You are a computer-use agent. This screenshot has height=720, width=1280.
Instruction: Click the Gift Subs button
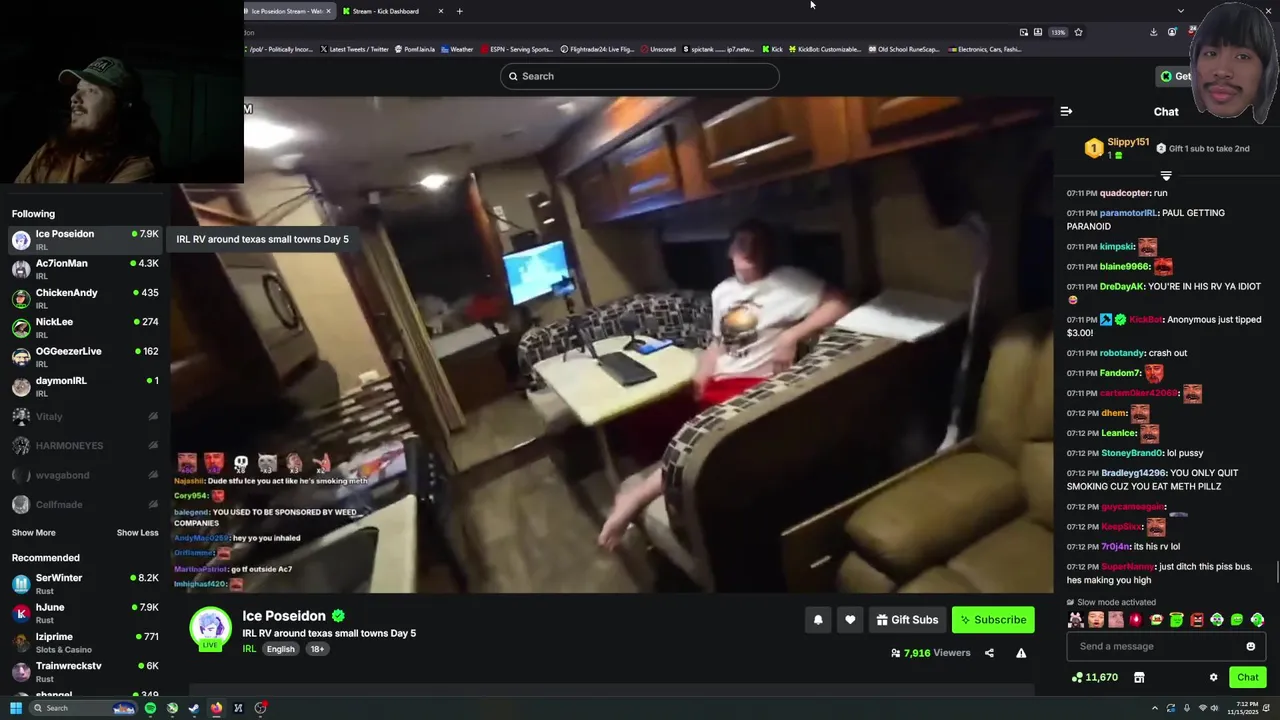click(907, 620)
